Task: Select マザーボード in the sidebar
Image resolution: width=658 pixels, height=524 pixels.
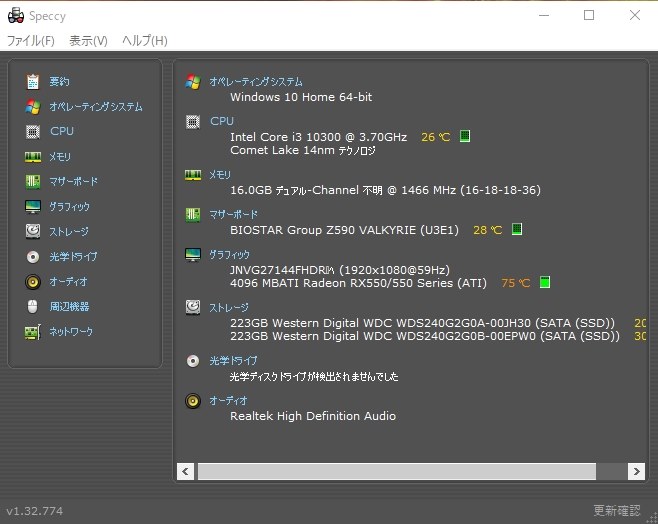Action: point(73,182)
